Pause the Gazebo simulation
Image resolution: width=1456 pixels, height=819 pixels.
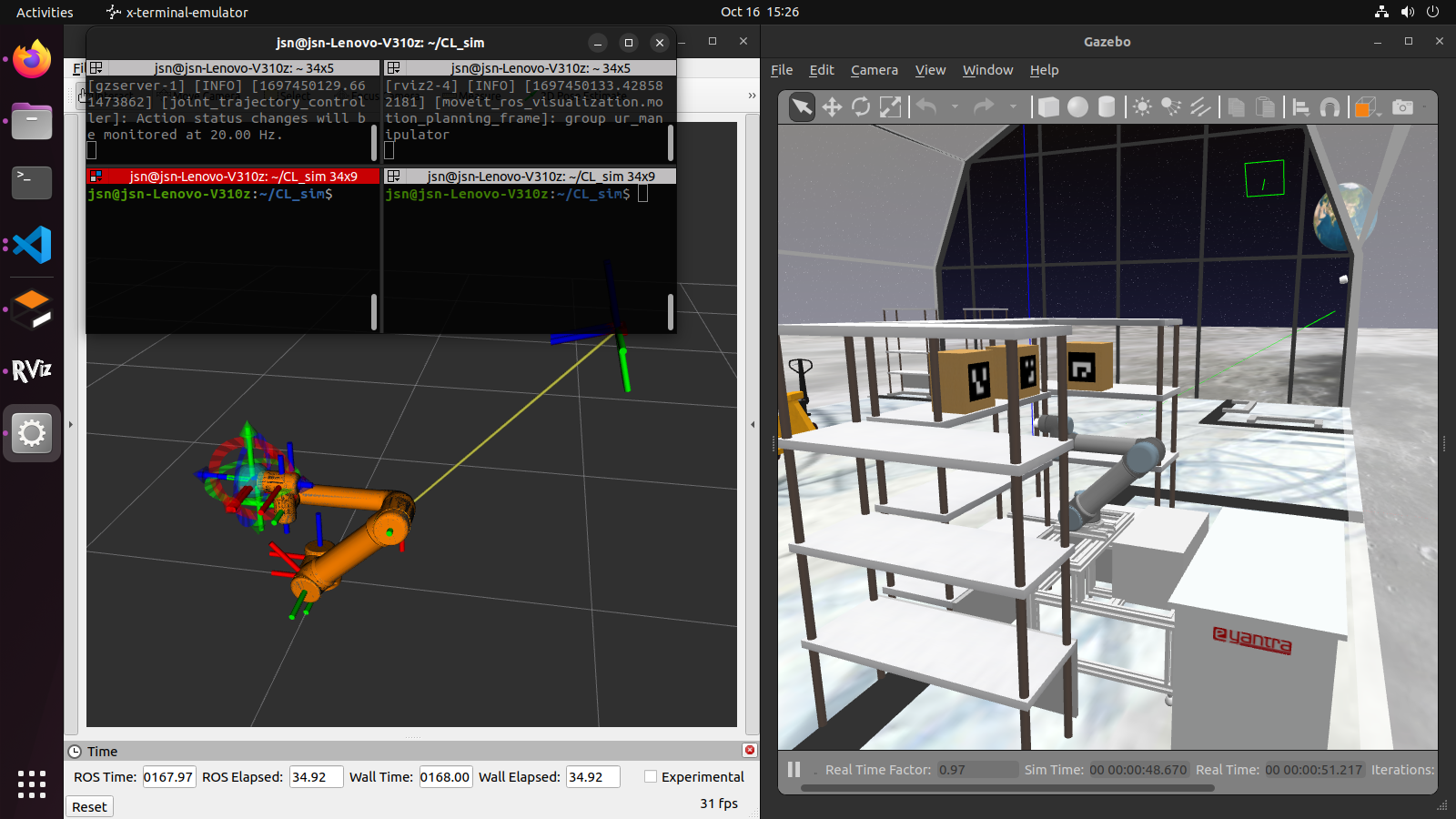click(x=794, y=770)
